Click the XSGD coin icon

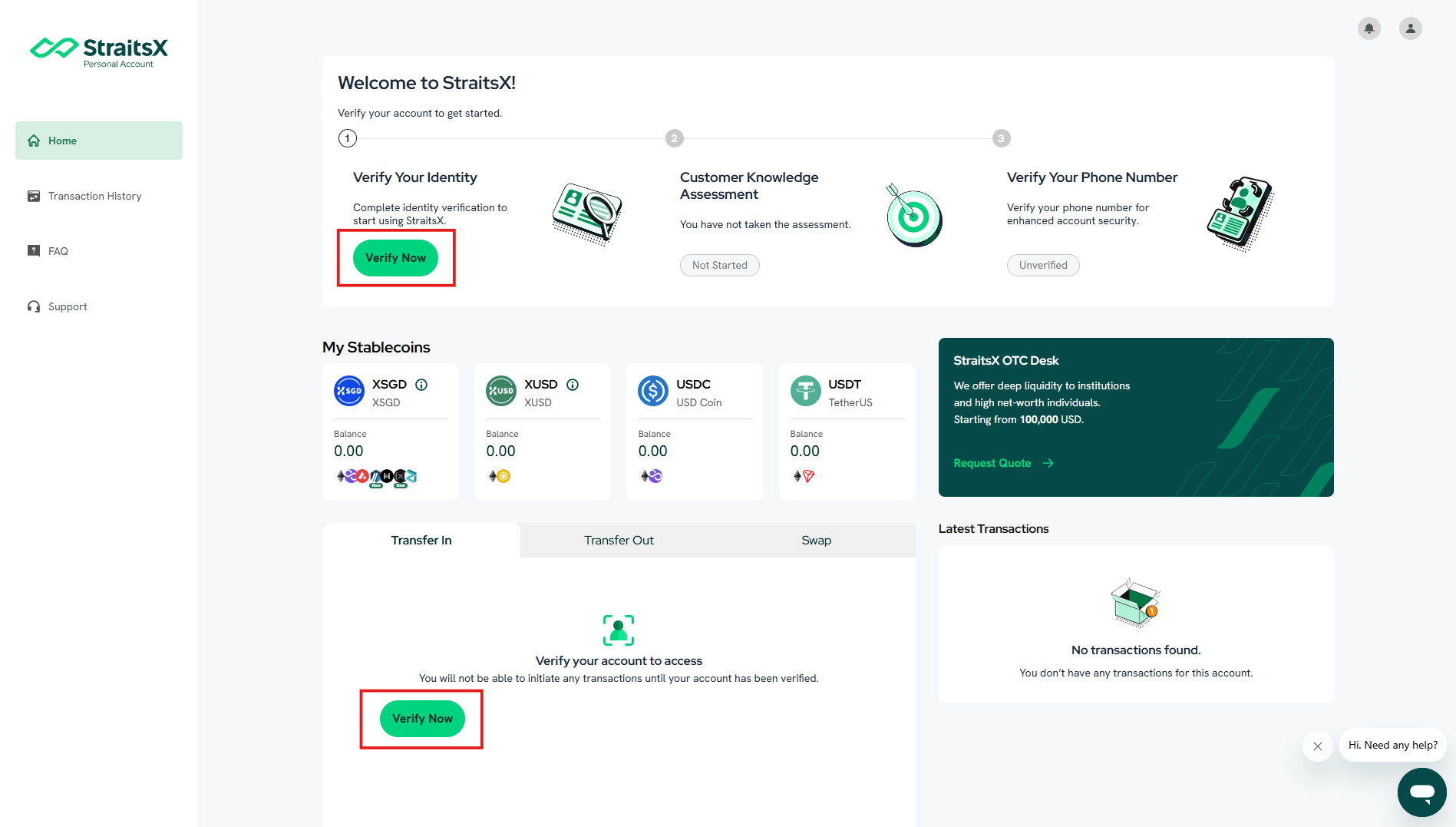tap(349, 391)
